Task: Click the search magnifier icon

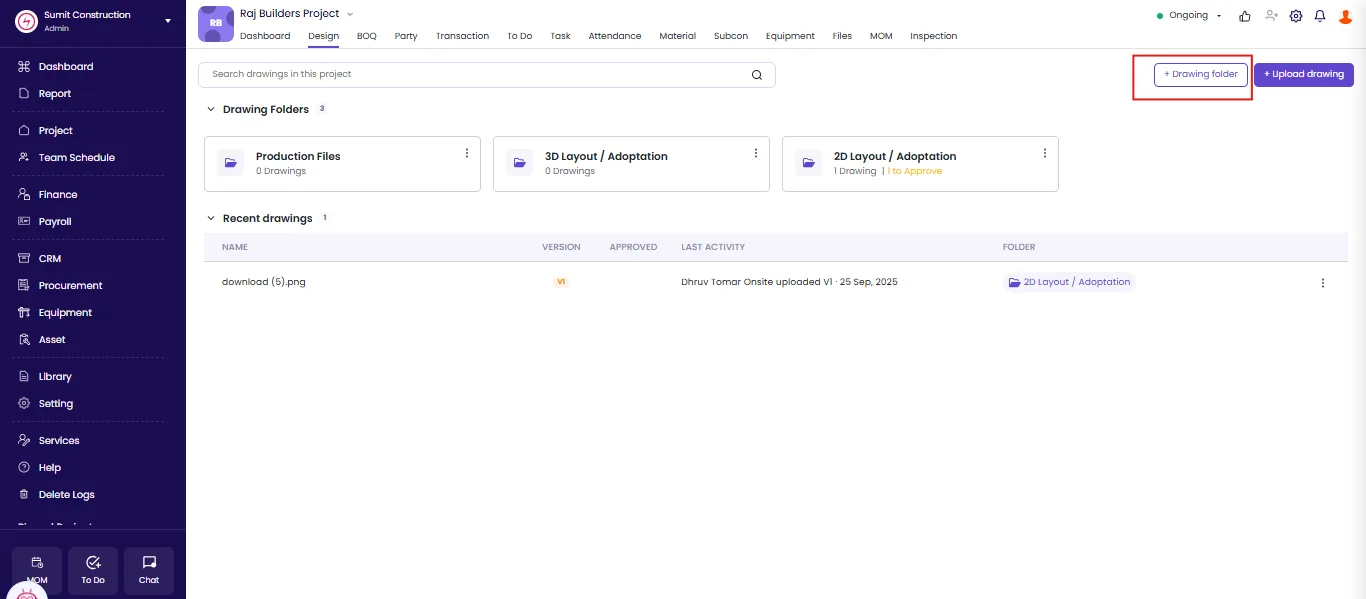Action: 757,75
